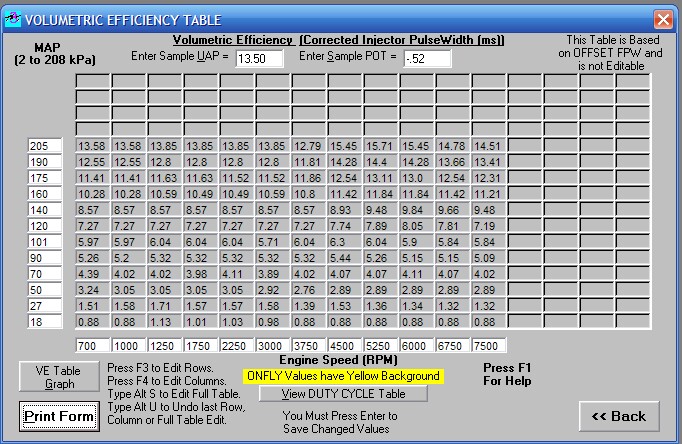Select RPM column header 6750
682x444 pixels.
(x=454, y=346)
